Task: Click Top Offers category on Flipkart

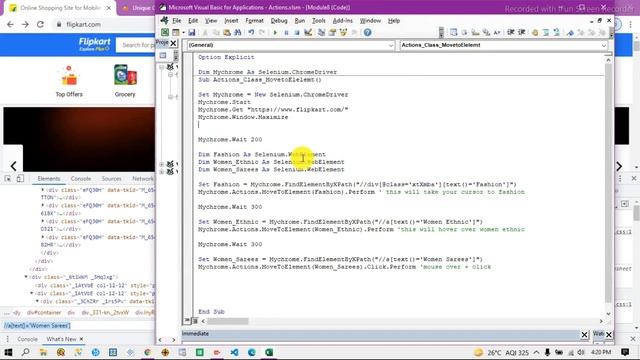Action: pos(69,81)
